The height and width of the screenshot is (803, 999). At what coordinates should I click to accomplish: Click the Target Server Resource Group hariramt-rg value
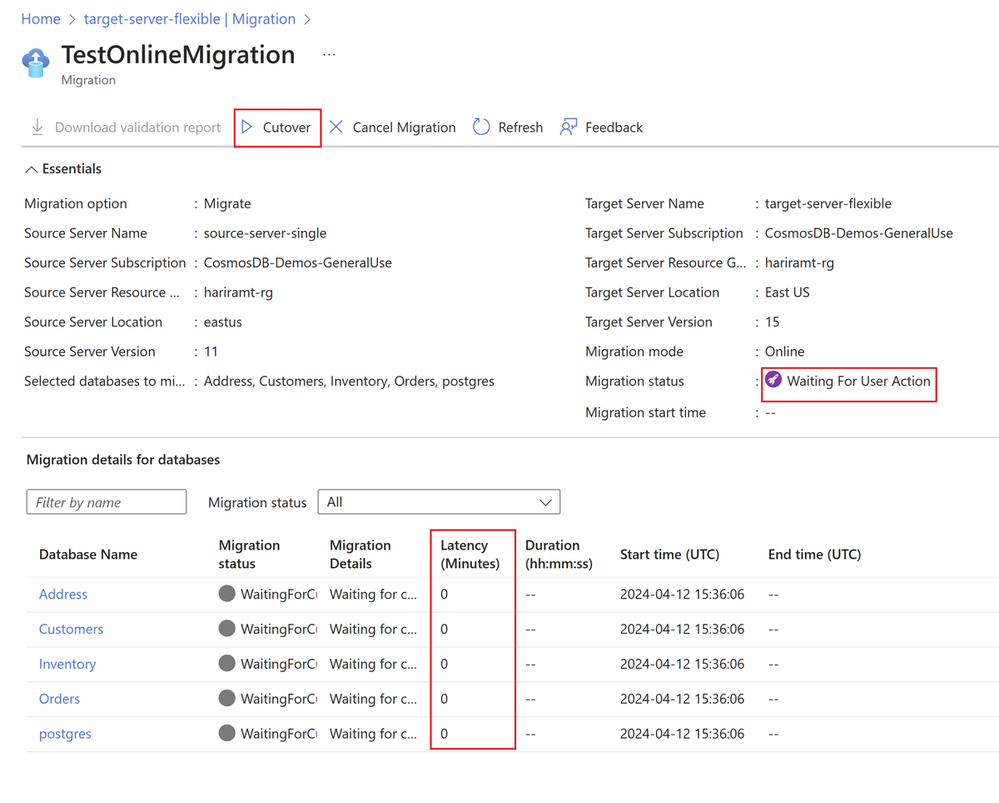[x=799, y=263]
